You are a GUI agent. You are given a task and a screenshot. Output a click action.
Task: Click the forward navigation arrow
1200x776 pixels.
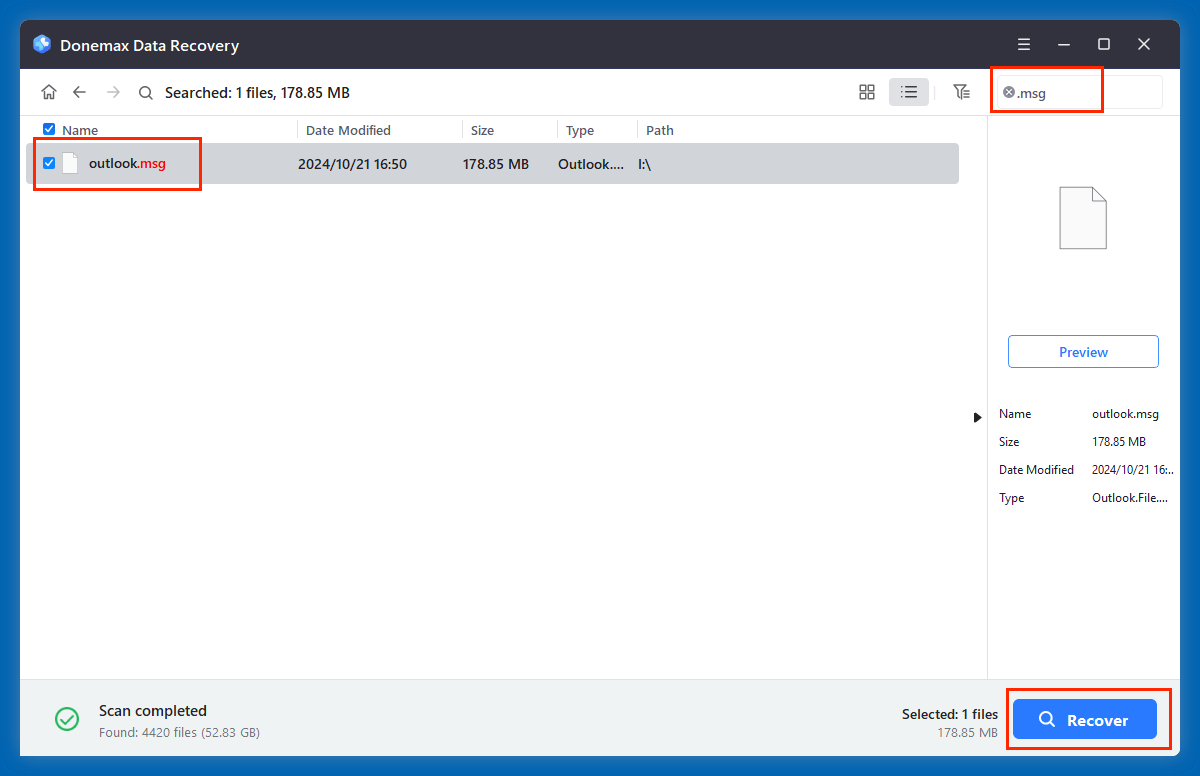click(x=111, y=91)
